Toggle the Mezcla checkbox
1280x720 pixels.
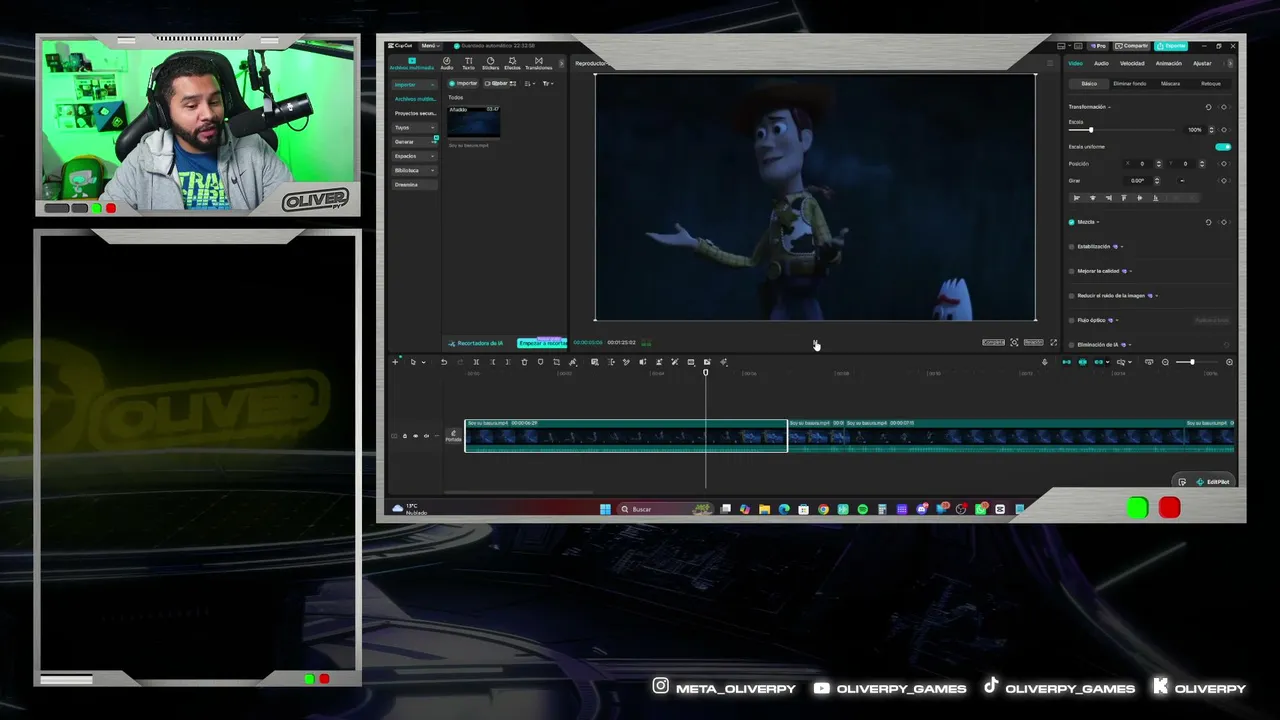[x=1072, y=222]
